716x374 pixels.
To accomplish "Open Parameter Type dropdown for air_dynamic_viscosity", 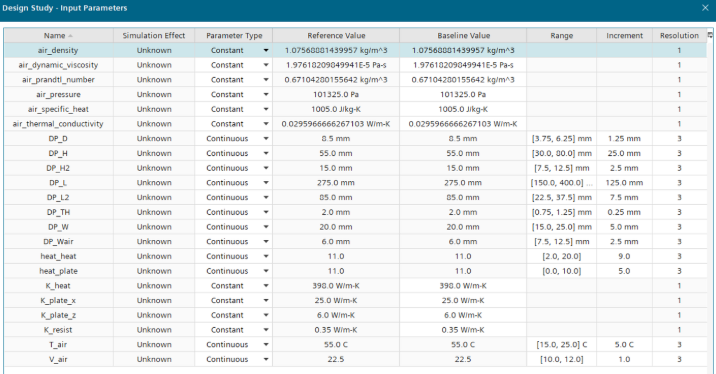I will tap(266, 65).
